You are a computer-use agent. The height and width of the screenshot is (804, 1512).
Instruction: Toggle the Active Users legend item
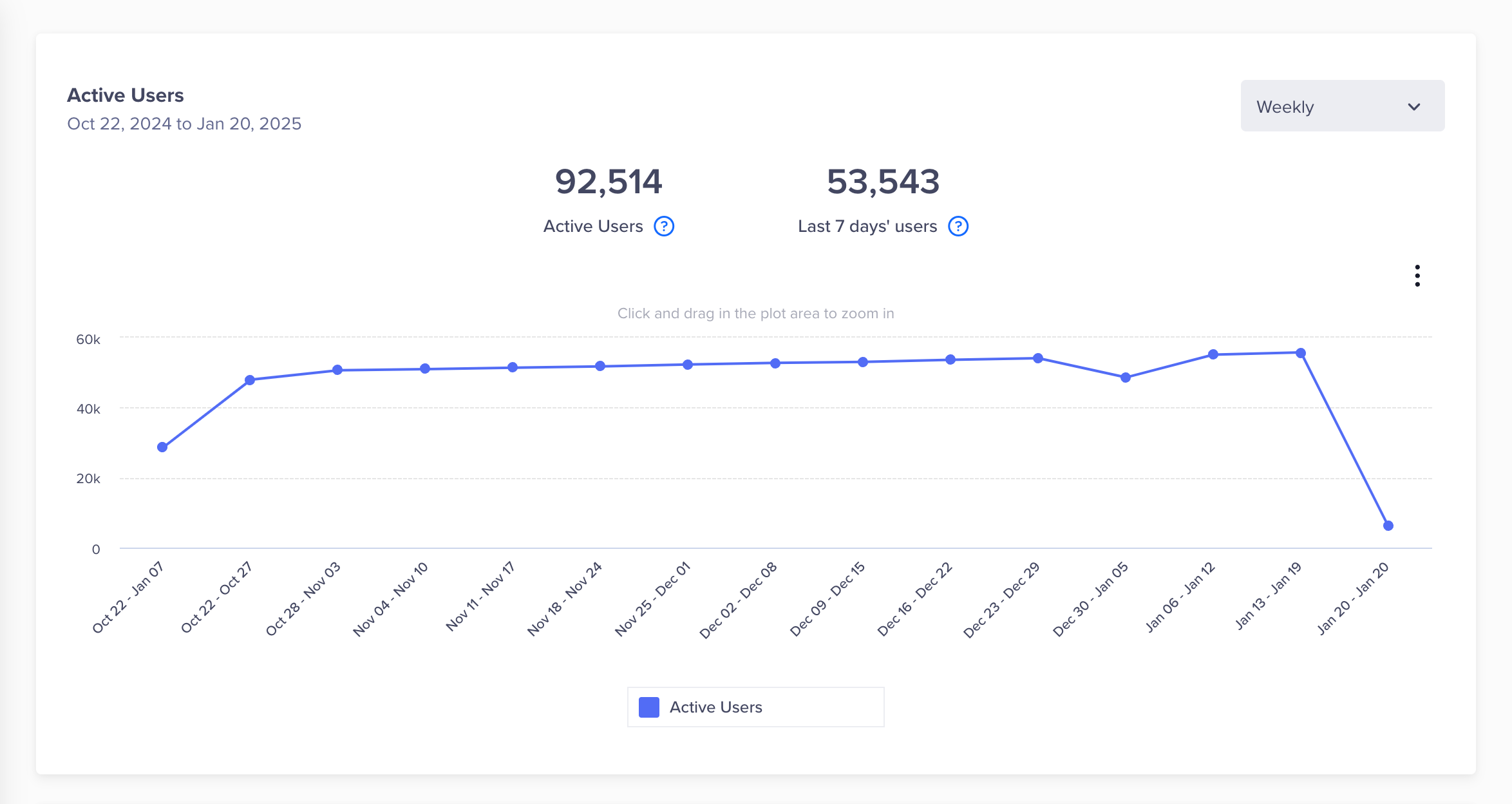click(755, 707)
